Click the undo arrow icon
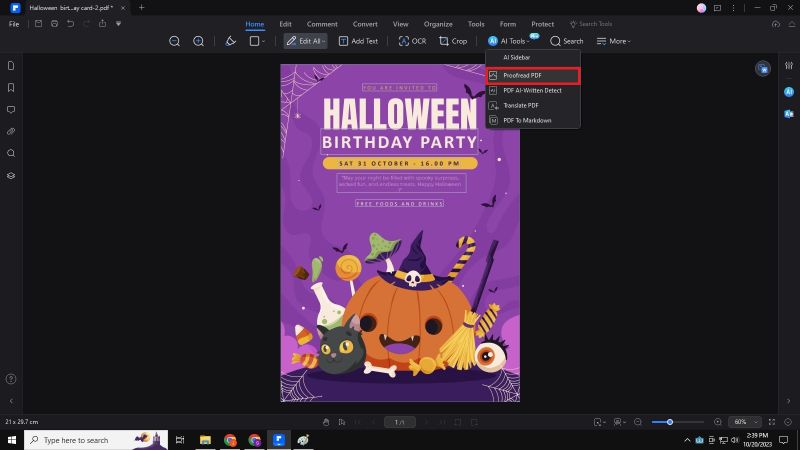The height and width of the screenshot is (450, 800). click(x=70, y=23)
